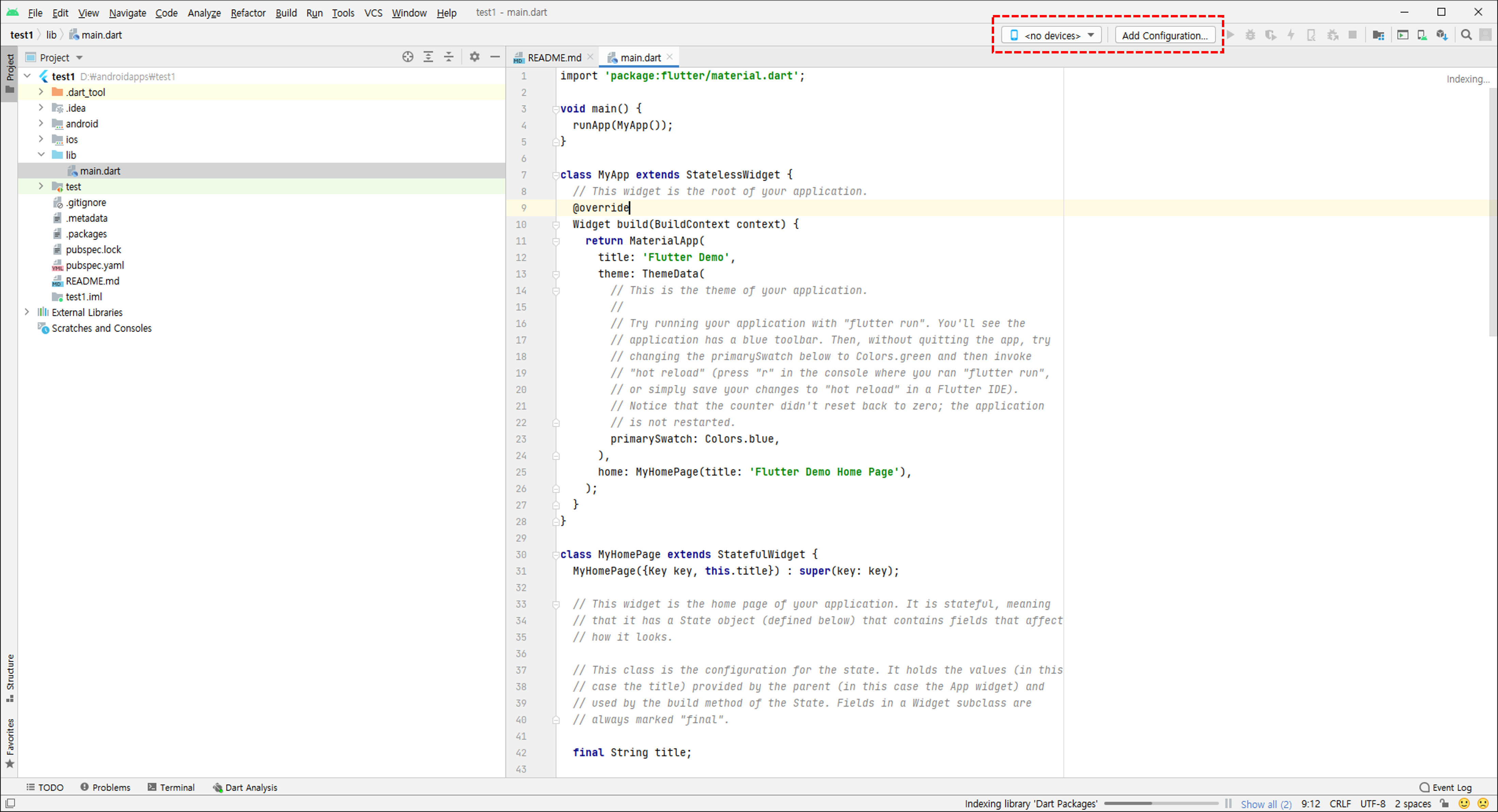Expand the android folder
Screen dimensions: 1498x812
(41, 123)
